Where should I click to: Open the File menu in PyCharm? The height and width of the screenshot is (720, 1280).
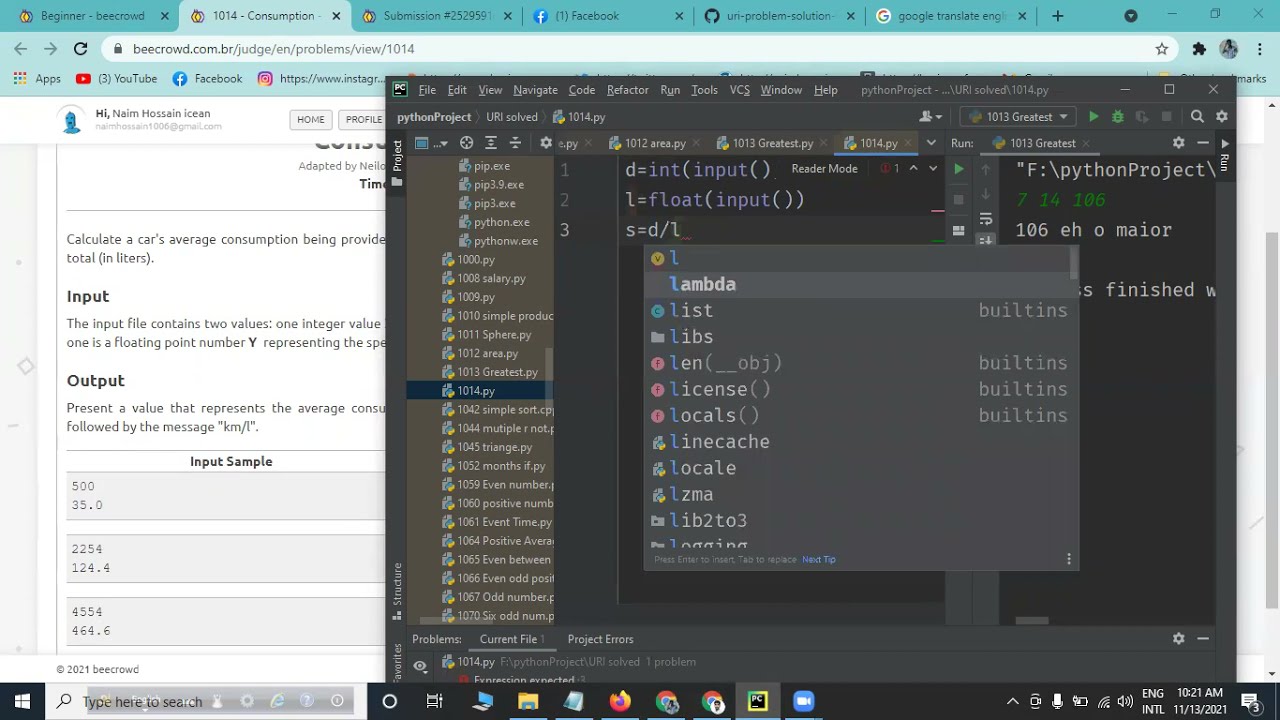tap(427, 90)
